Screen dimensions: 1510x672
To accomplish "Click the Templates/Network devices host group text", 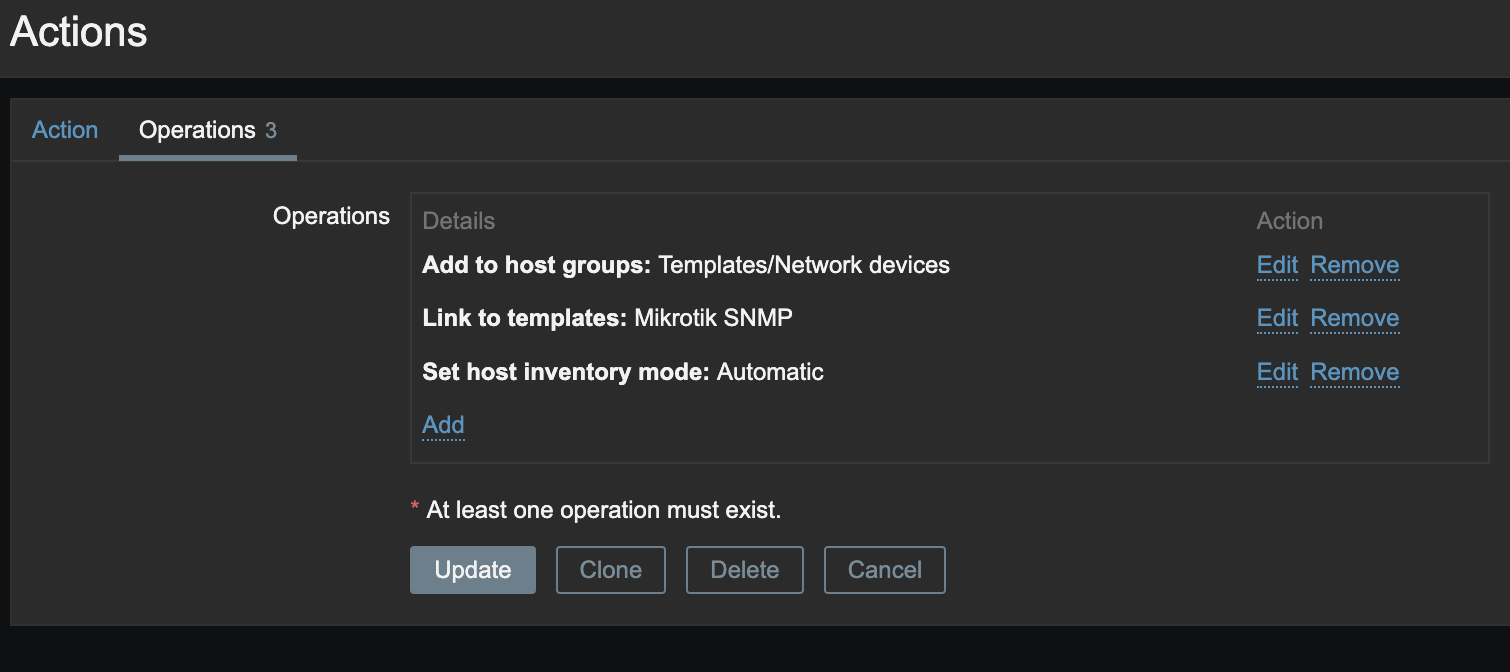I will click(x=804, y=265).
